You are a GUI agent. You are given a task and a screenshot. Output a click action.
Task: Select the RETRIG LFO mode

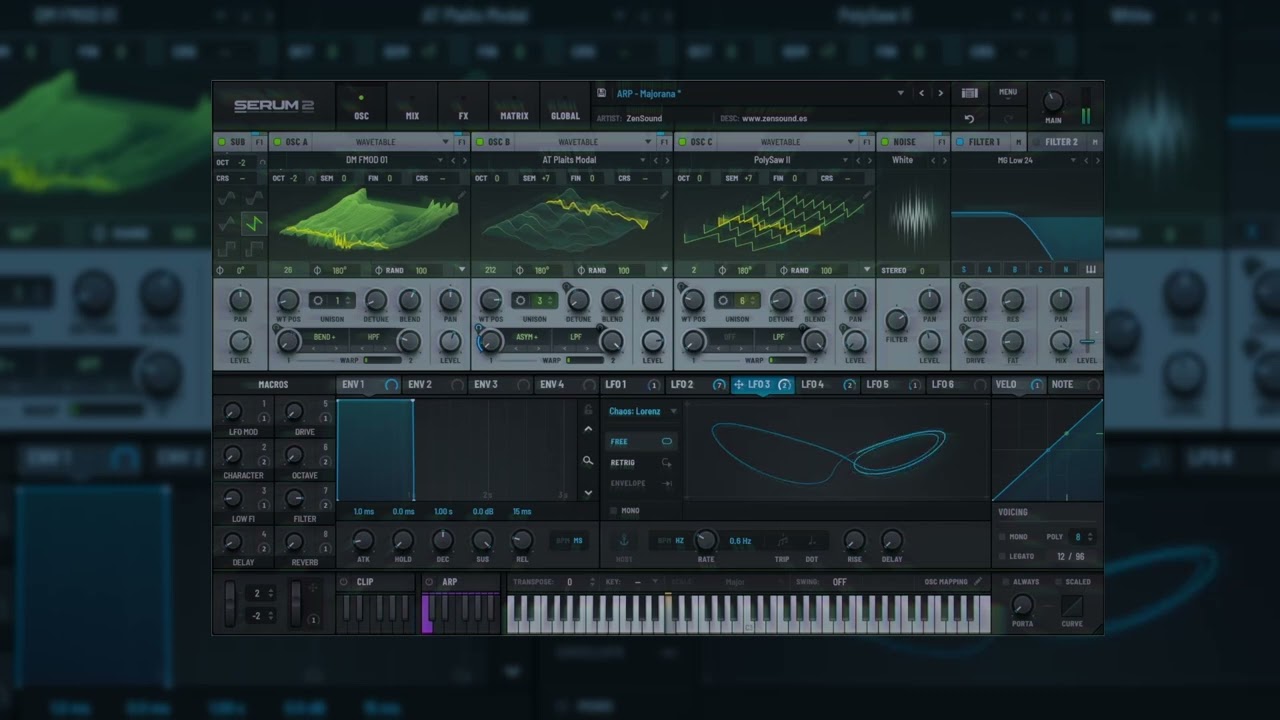tap(641, 462)
